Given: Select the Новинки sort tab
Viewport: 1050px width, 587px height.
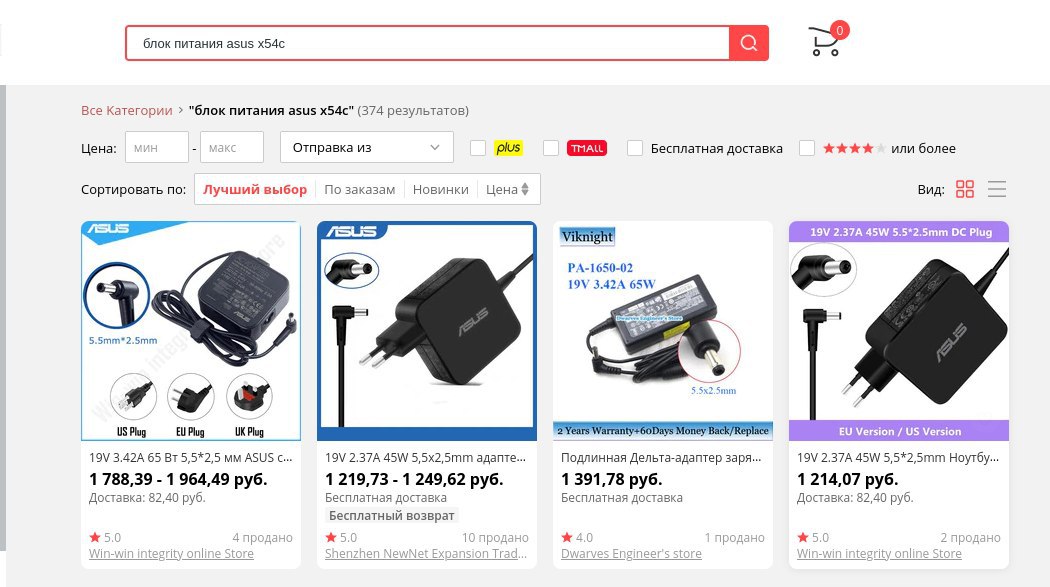Looking at the screenshot, I should click(441, 189).
